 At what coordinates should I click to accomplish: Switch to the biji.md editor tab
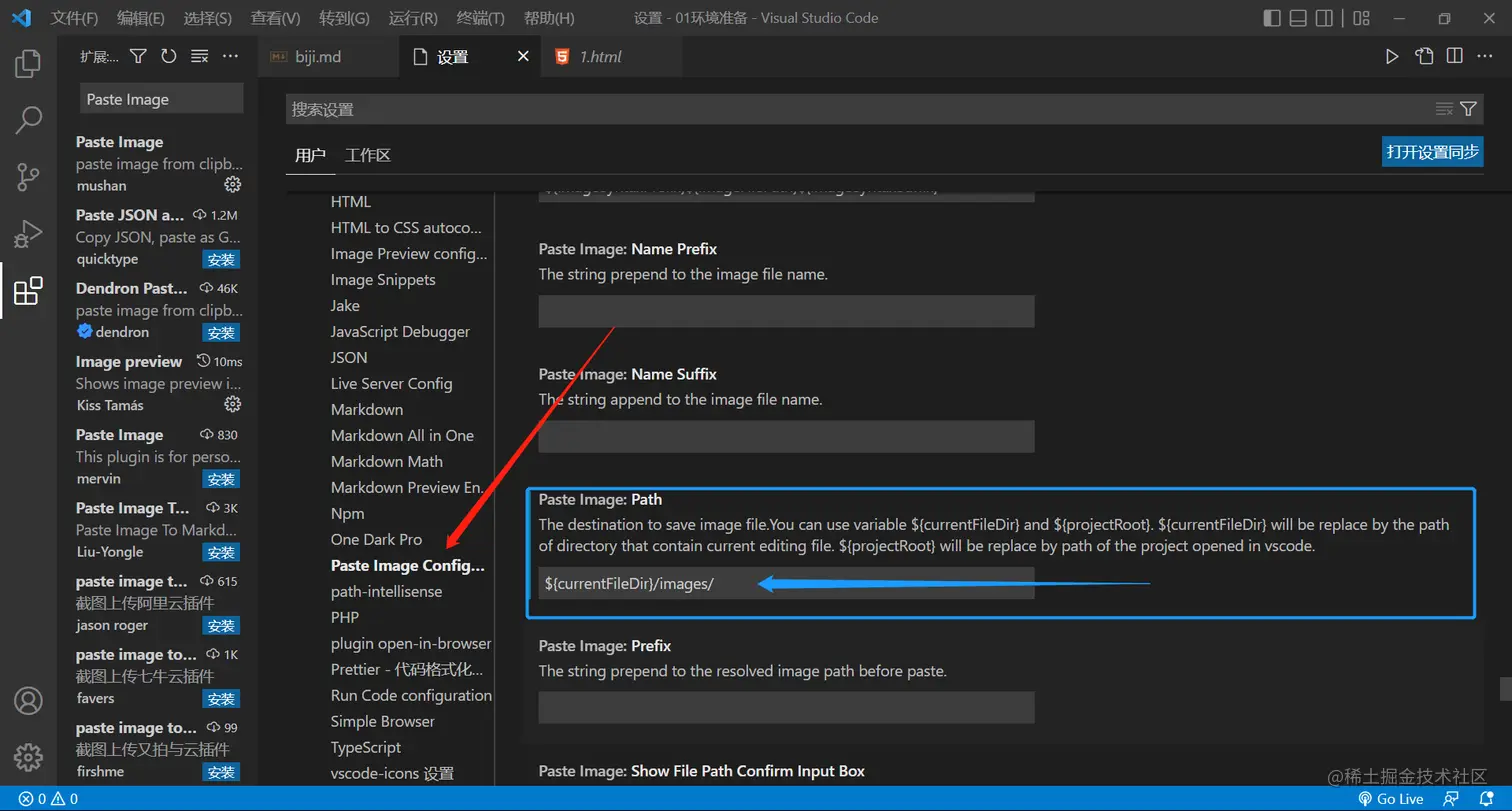pyautogui.click(x=328, y=57)
